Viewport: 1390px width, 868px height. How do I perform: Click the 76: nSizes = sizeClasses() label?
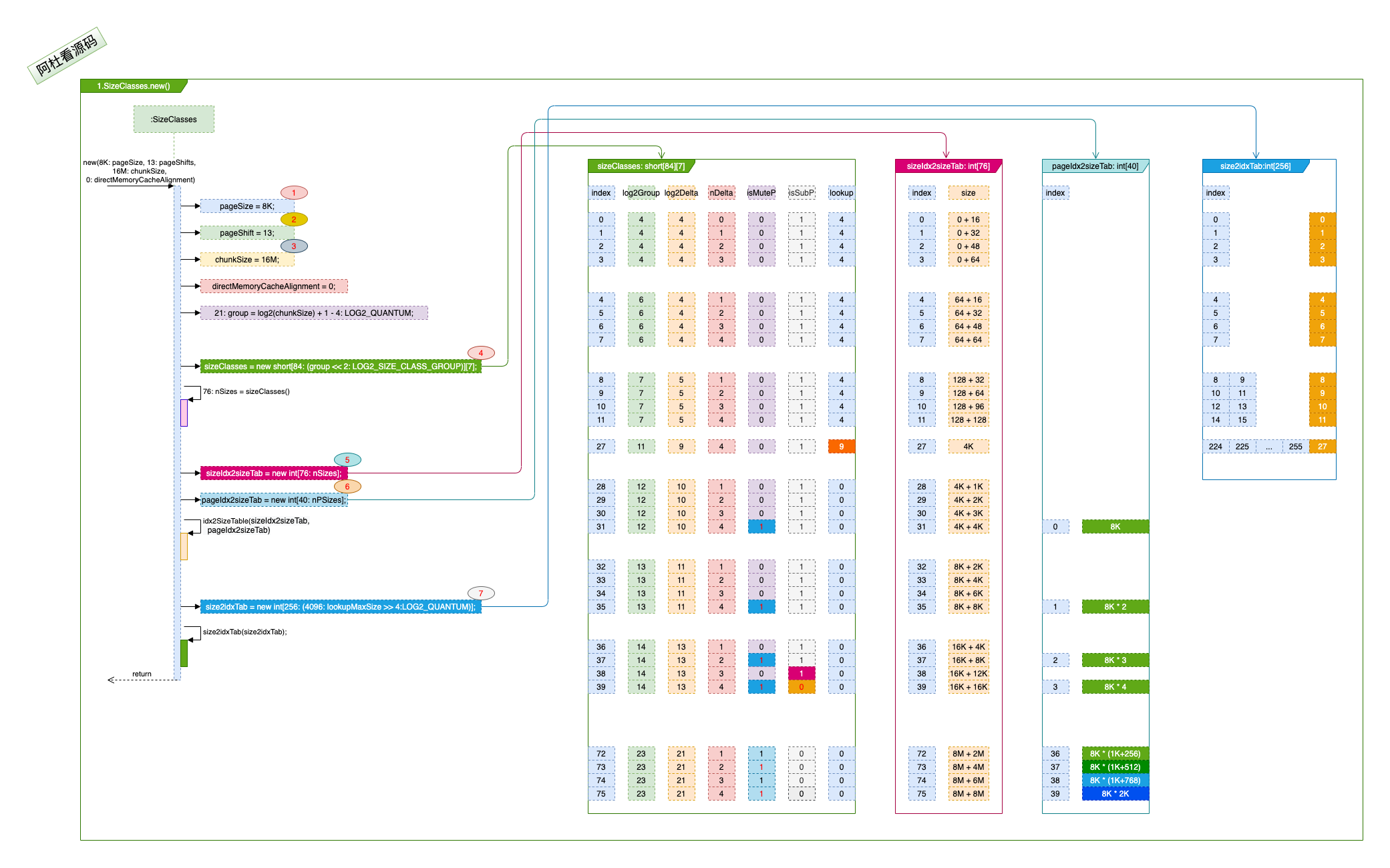click(246, 391)
